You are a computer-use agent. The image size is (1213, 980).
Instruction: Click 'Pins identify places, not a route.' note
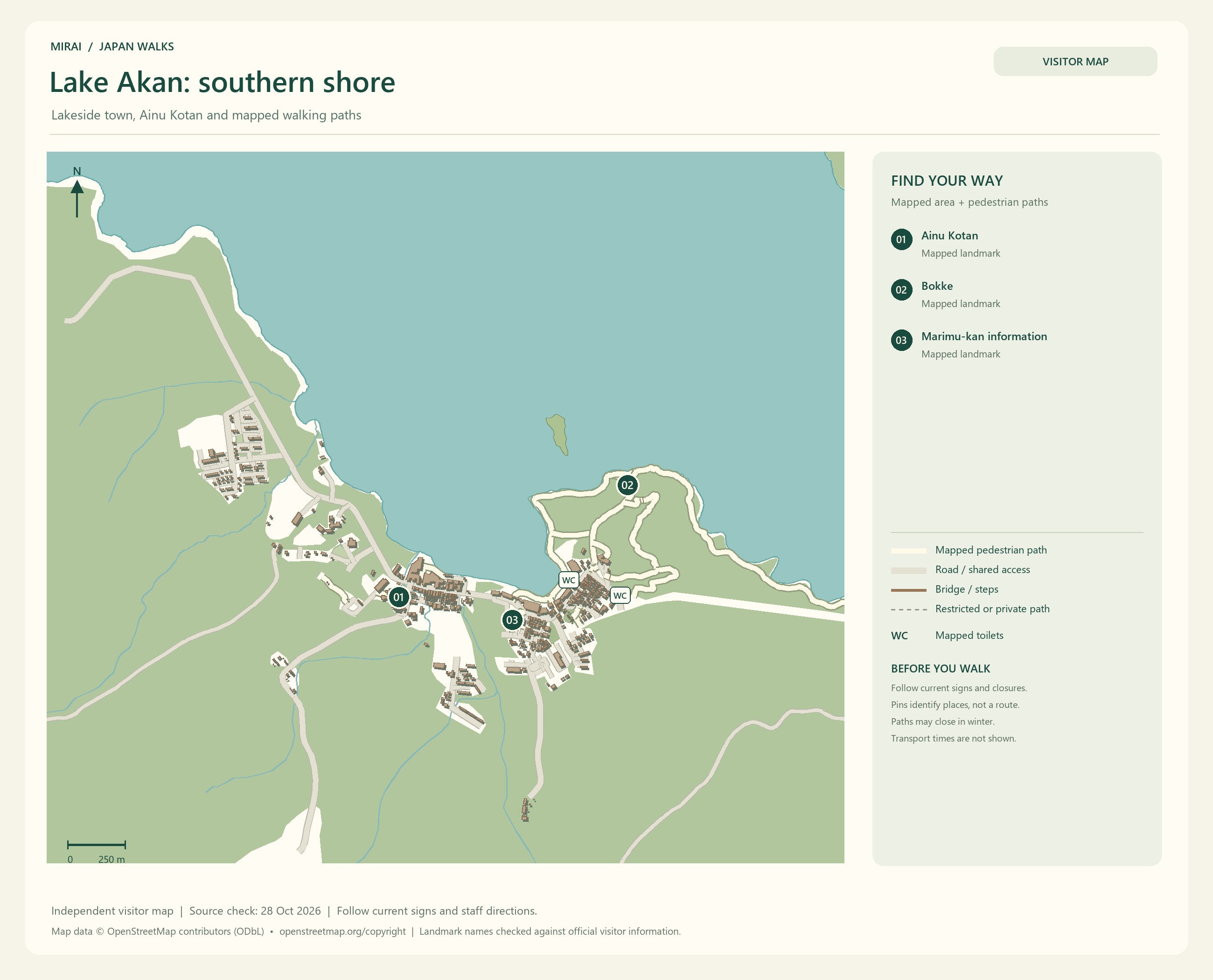[x=955, y=705]
